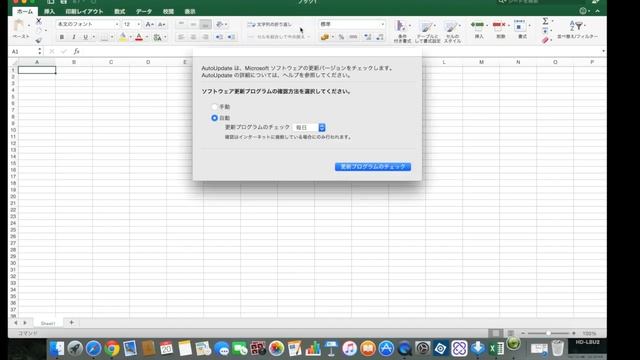Click the Percent Style icon
This screenshot has width=640, height=360.
pos(341,37)
